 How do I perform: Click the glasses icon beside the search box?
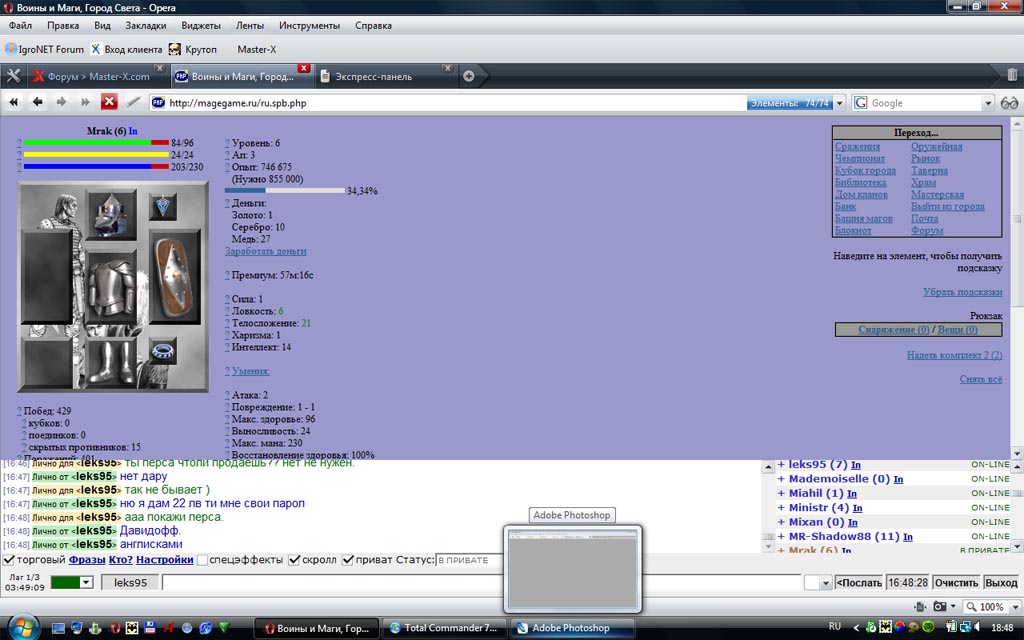point(1010,103)
